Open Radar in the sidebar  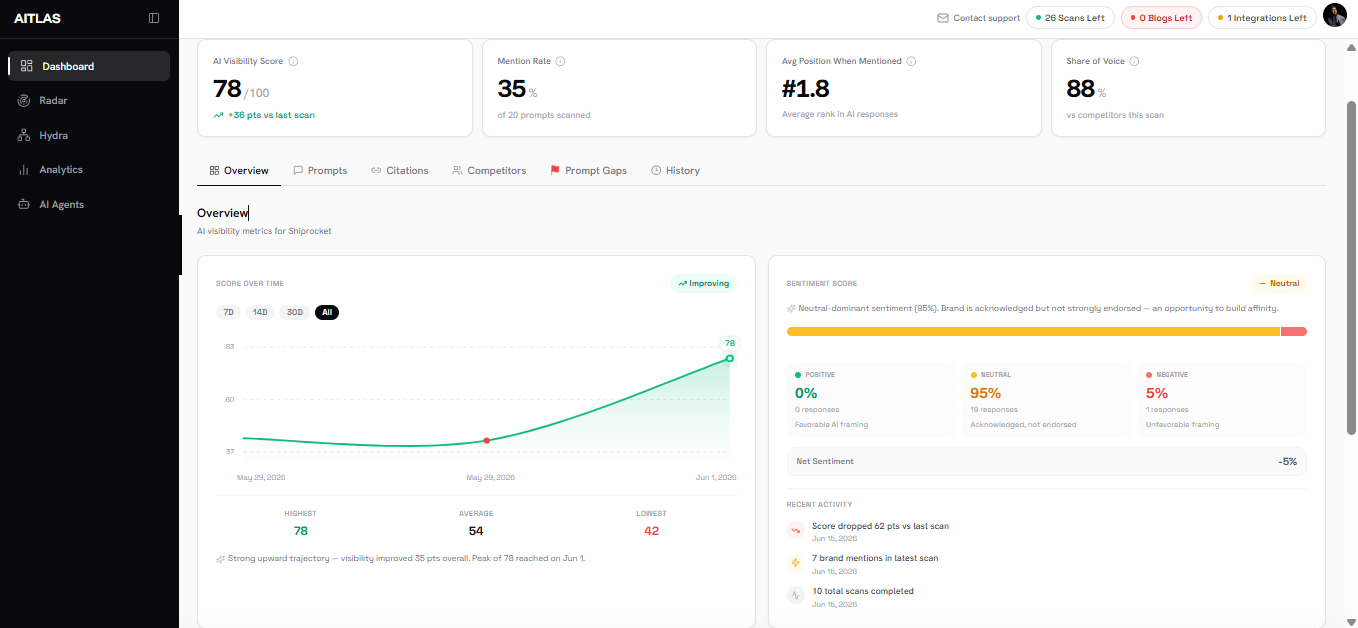[x=89, y=101]
